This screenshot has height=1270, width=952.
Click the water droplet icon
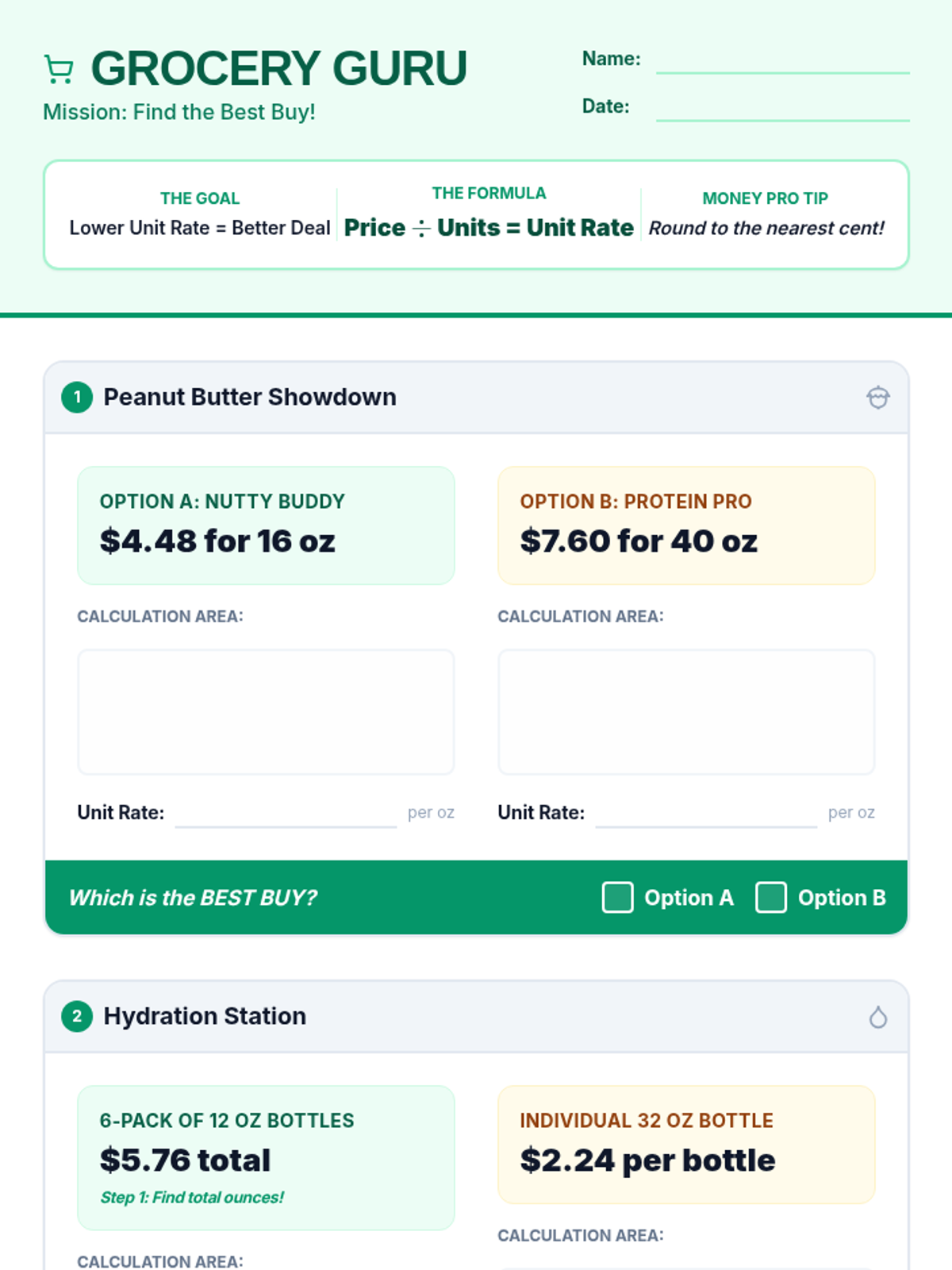click(877, 1017)
